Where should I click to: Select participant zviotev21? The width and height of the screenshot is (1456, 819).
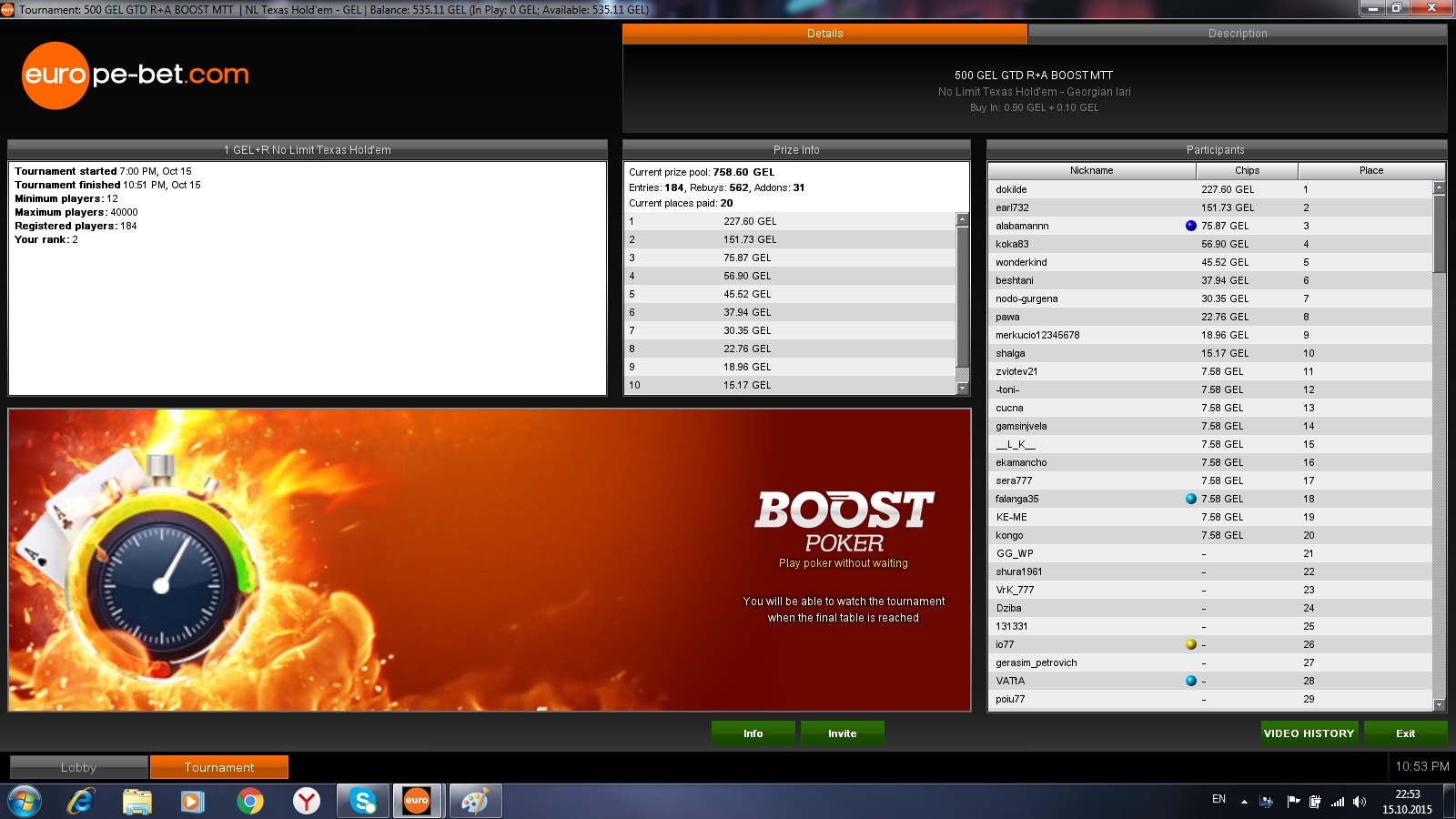tap(1210, 371)
